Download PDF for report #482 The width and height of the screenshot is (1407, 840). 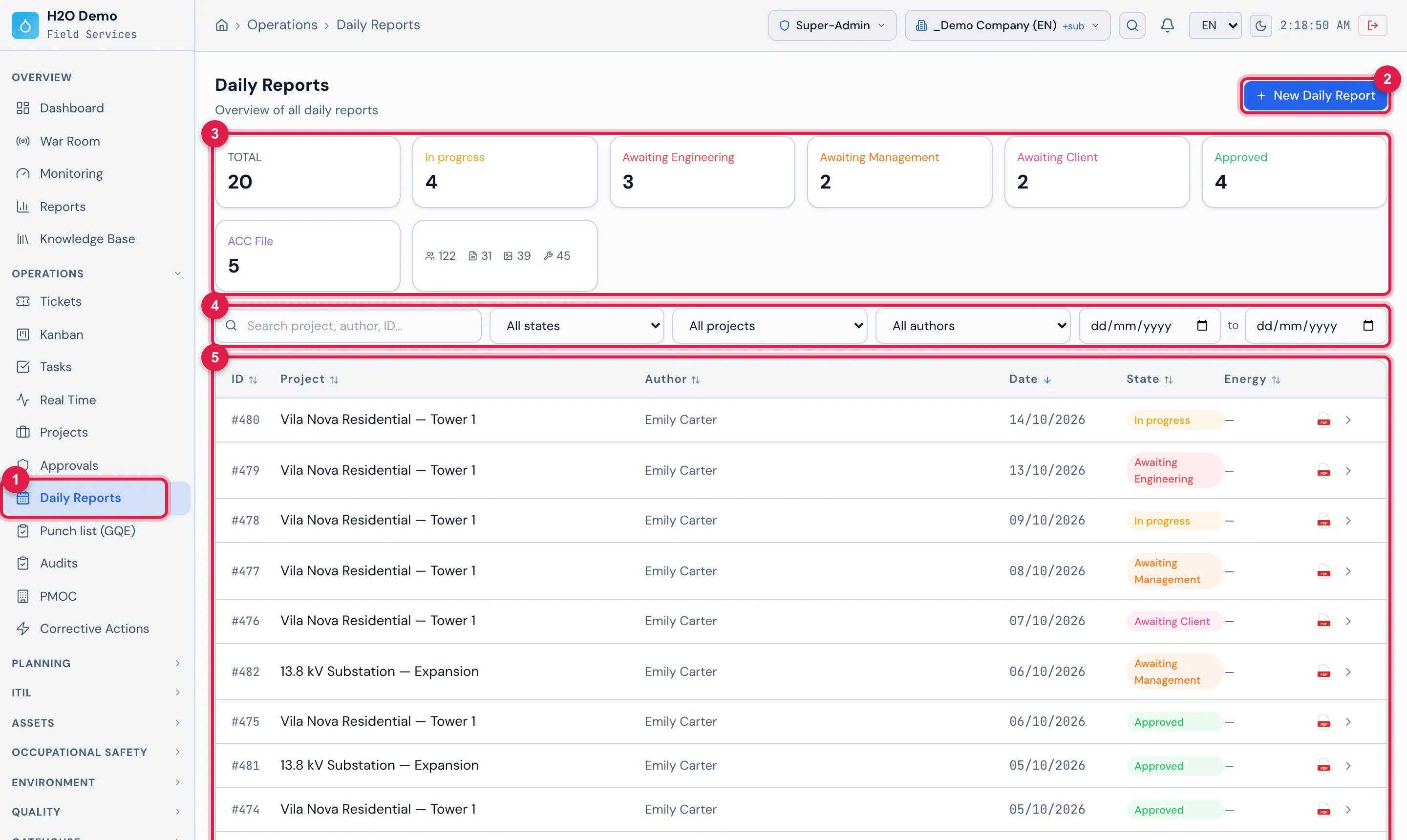[1323, 672]
